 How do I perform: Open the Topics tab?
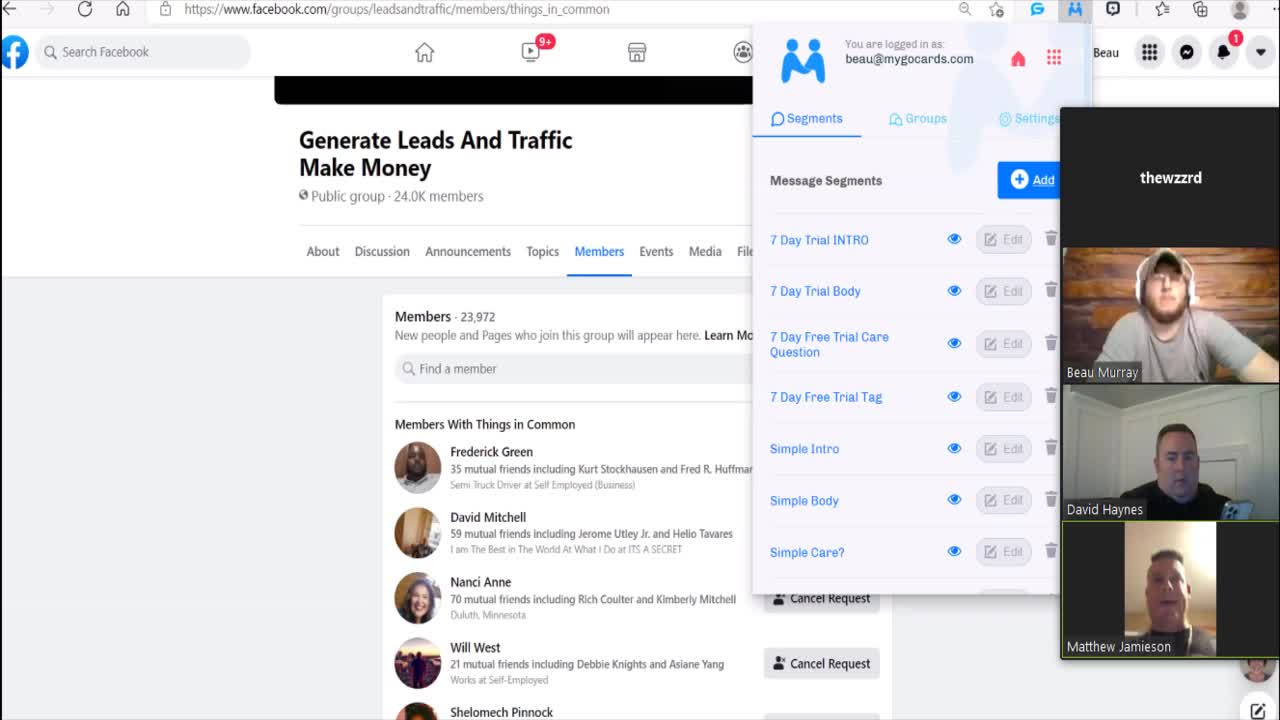pos(543,251)
